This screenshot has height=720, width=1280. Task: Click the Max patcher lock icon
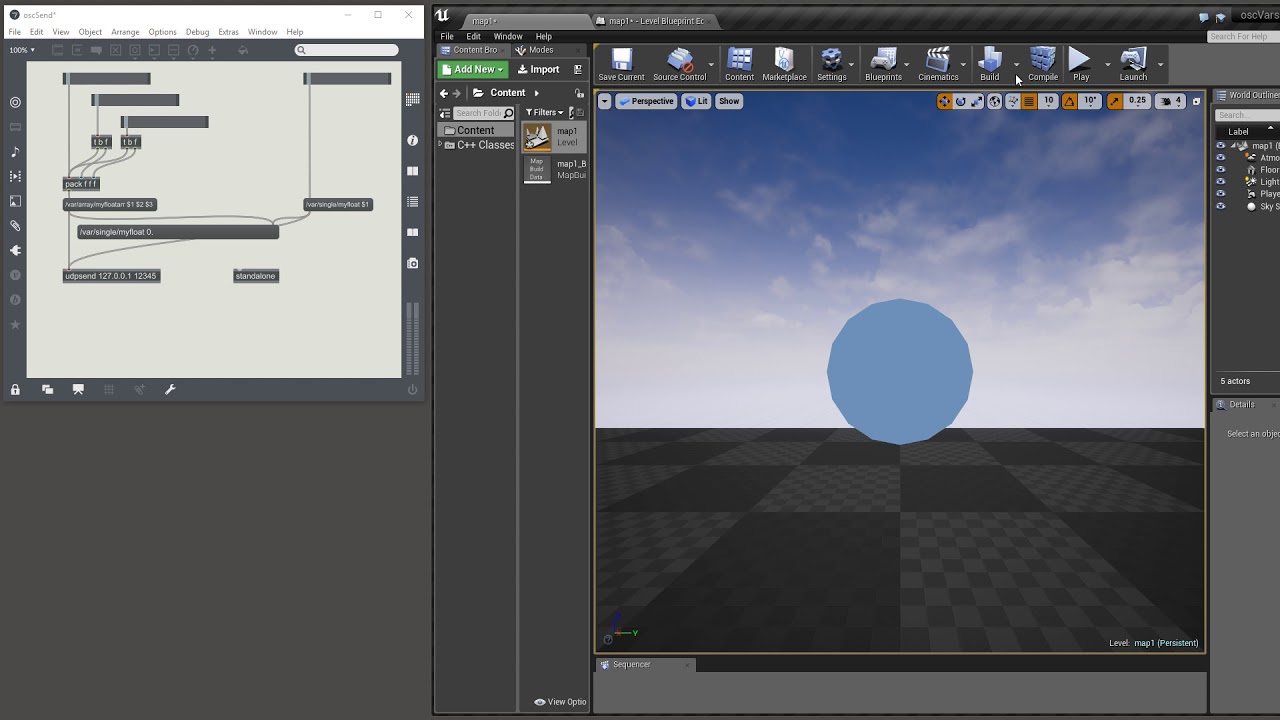tap(15, 390)
